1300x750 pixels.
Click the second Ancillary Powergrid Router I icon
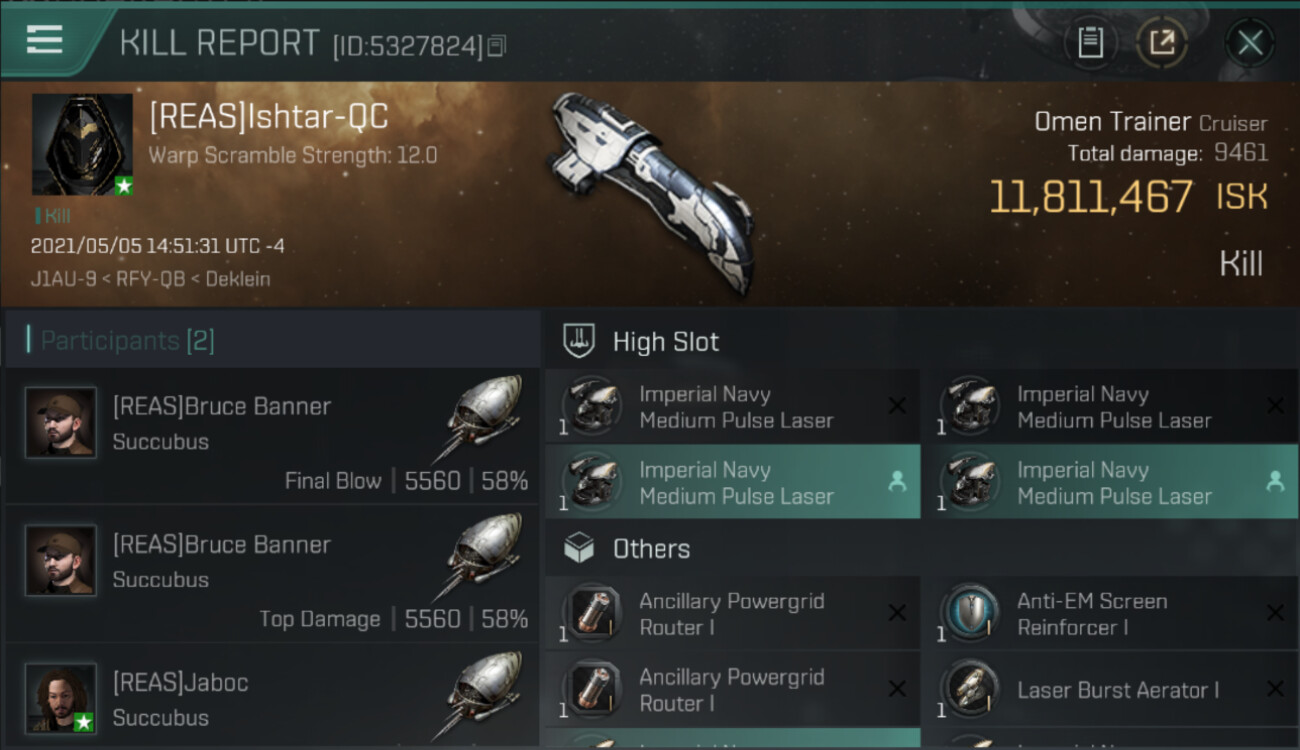(592, 690)
